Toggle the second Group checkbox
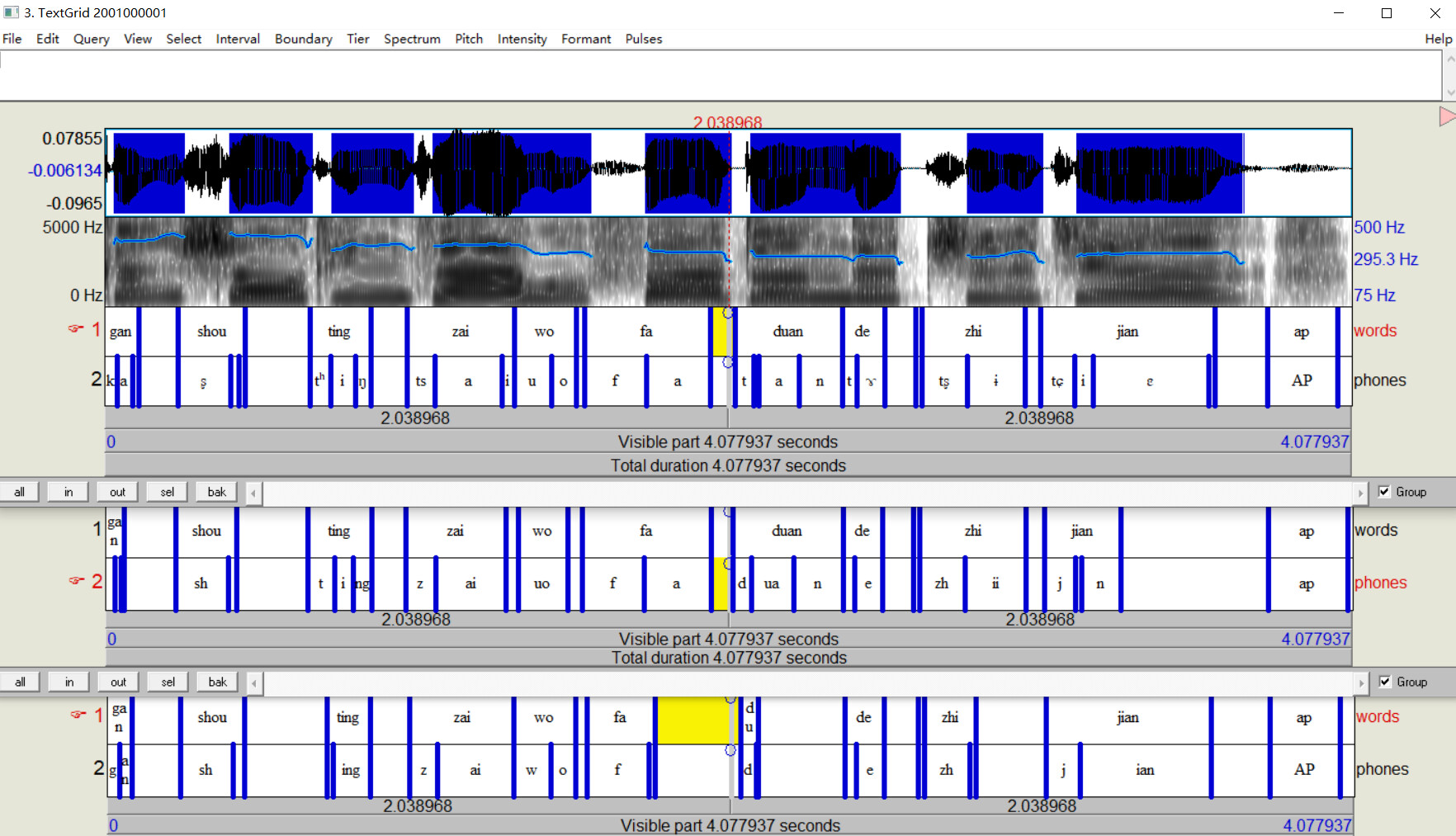 [1385, 682]
